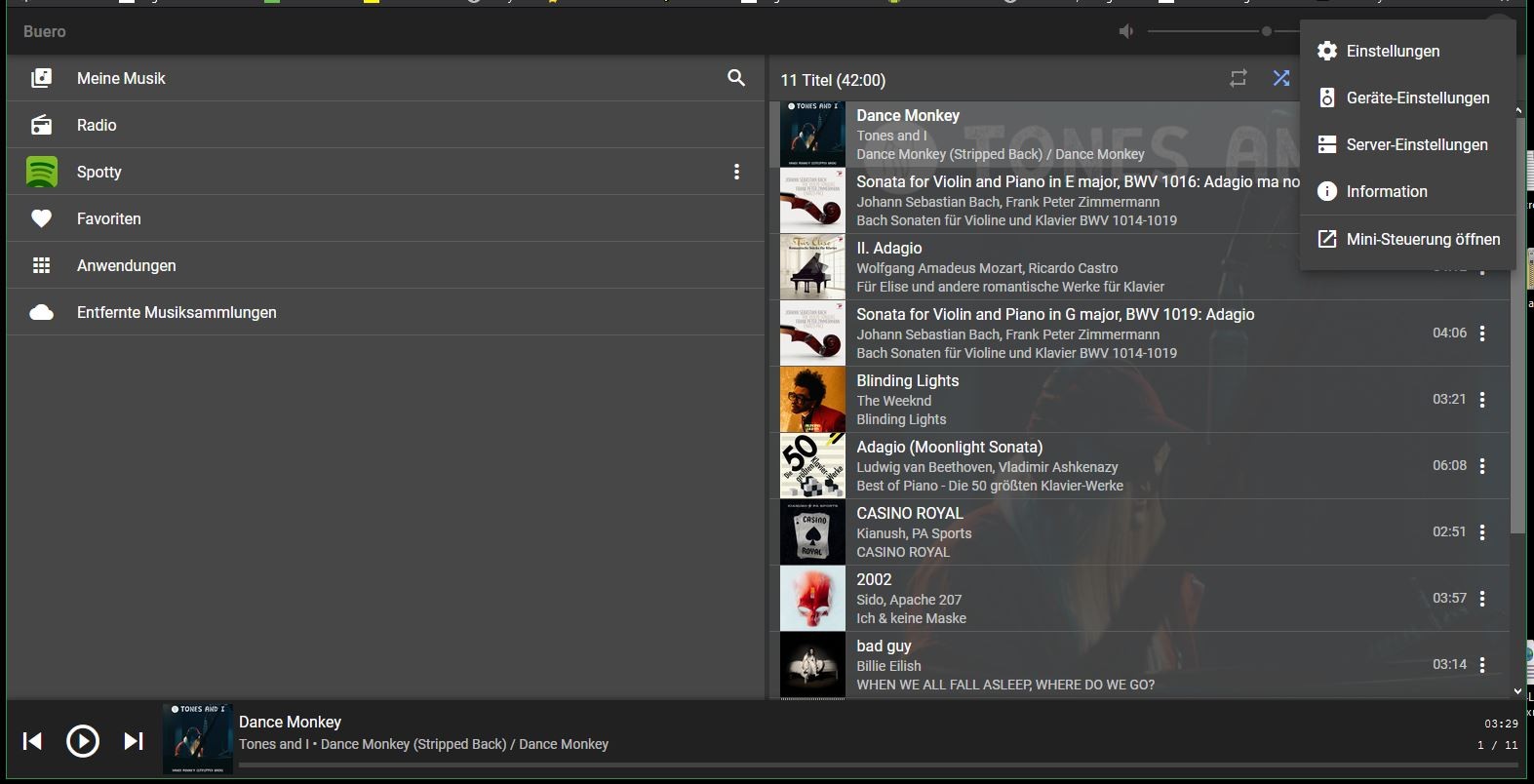Mute audio with the speaker icon
The height and width of the screenshot is (784, 1534).
click(1126, 31)
